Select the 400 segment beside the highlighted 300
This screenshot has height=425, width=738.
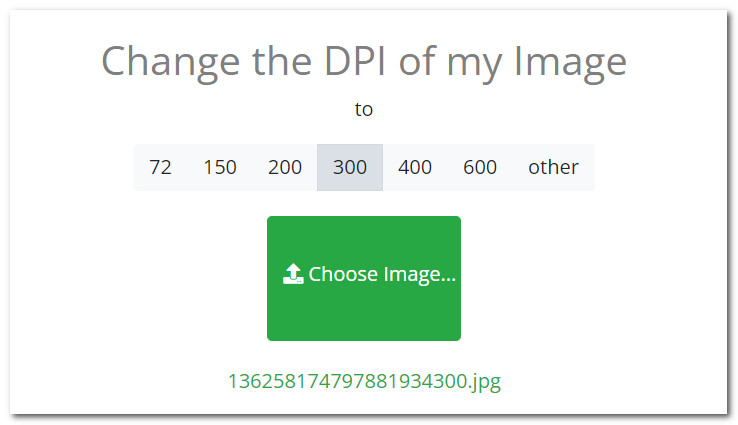point(415,168)
